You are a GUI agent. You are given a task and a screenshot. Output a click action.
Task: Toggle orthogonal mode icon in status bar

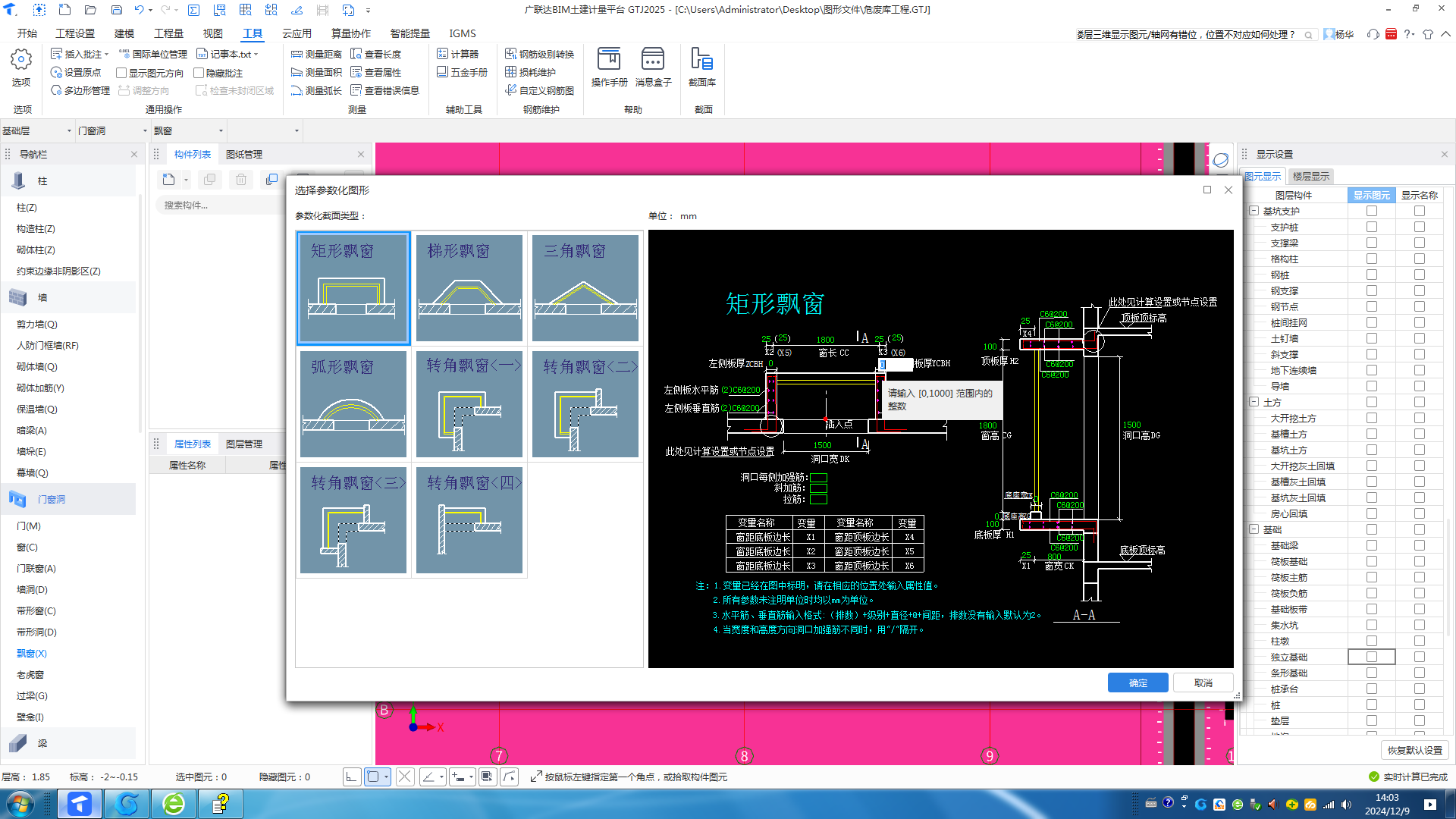[x=351, y=777]
